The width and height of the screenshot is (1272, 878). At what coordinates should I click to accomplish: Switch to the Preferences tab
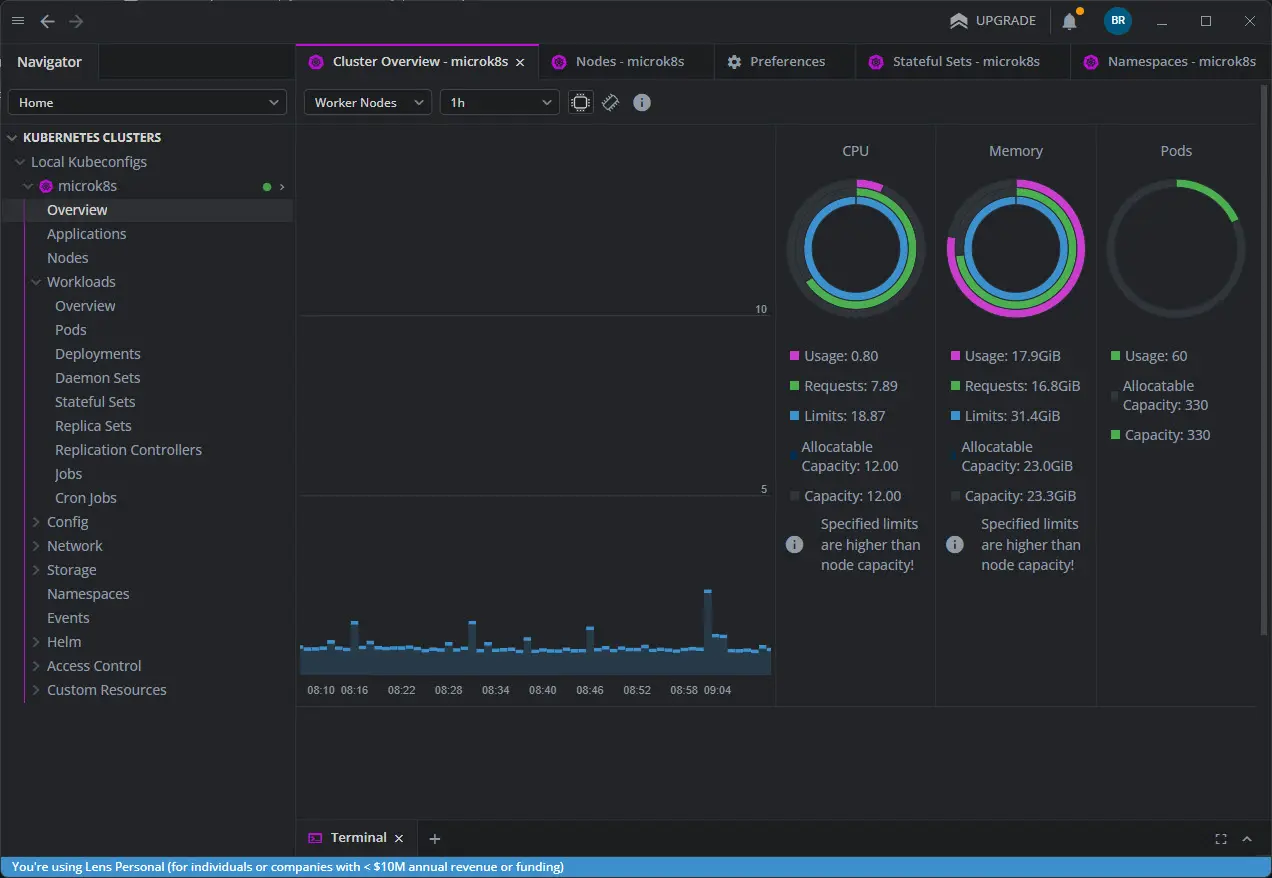786,62
